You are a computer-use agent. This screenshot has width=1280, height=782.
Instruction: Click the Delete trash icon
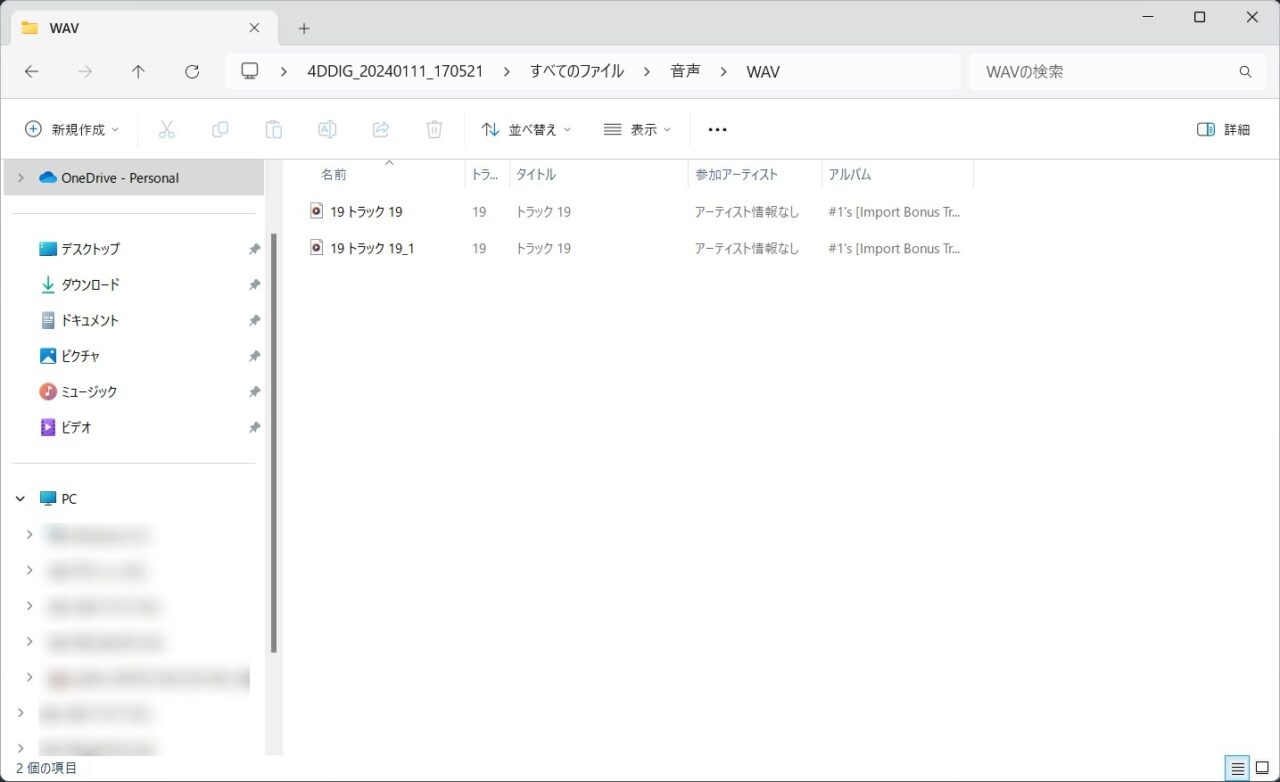[434, 129]
